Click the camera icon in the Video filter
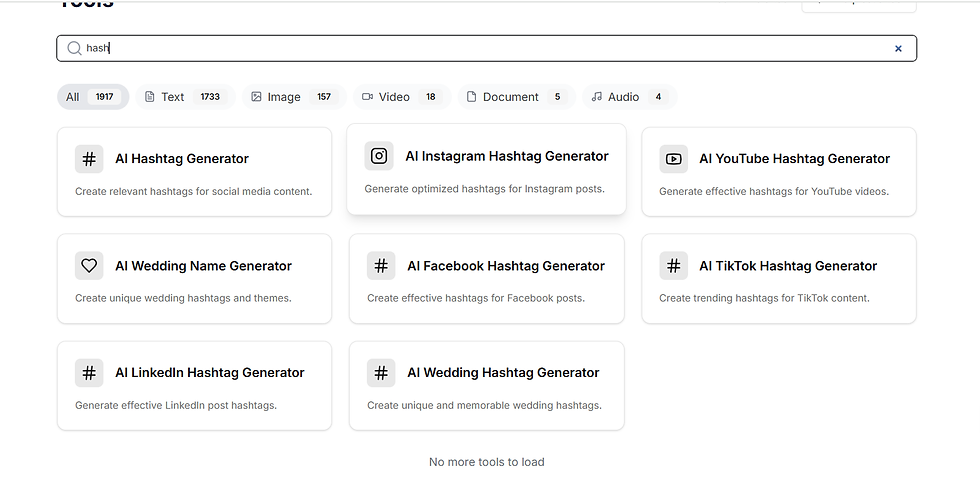 point(368,97)
